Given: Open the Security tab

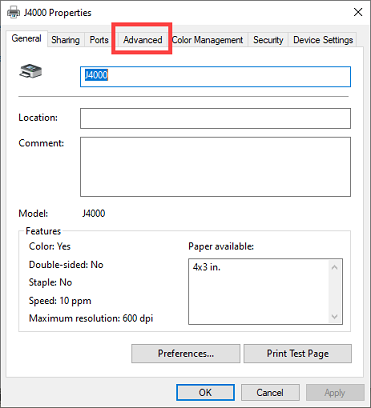Looking at the screenshot, I should coord(268,40).
